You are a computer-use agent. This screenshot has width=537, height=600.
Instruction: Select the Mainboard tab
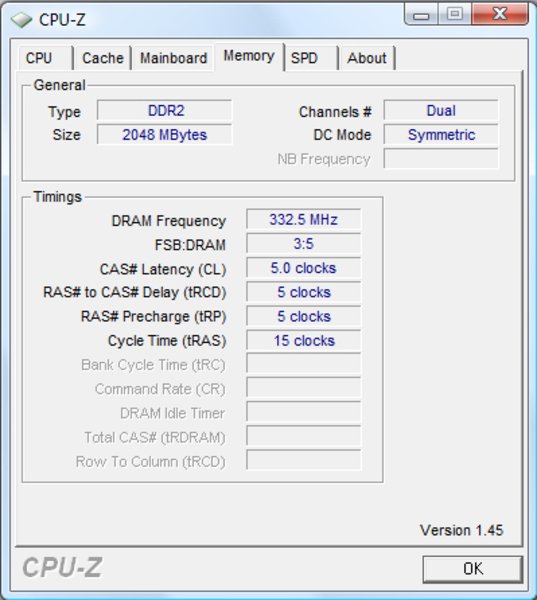click(173, 58)
